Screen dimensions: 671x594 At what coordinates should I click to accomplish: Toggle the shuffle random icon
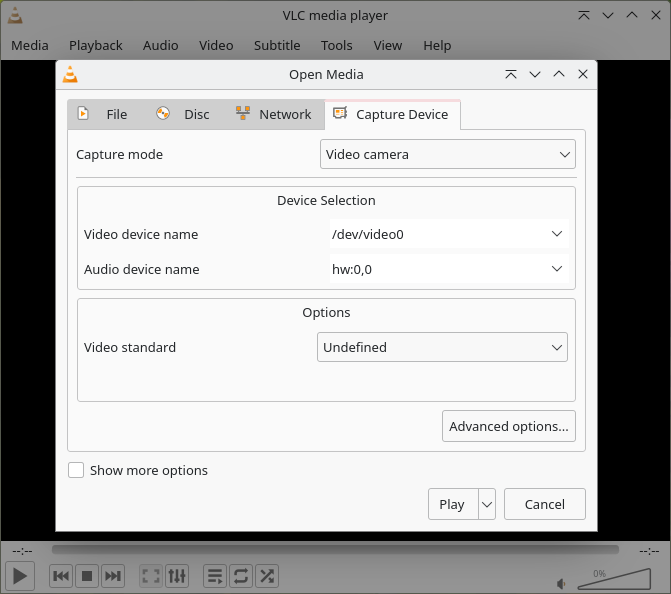[267, 576]
